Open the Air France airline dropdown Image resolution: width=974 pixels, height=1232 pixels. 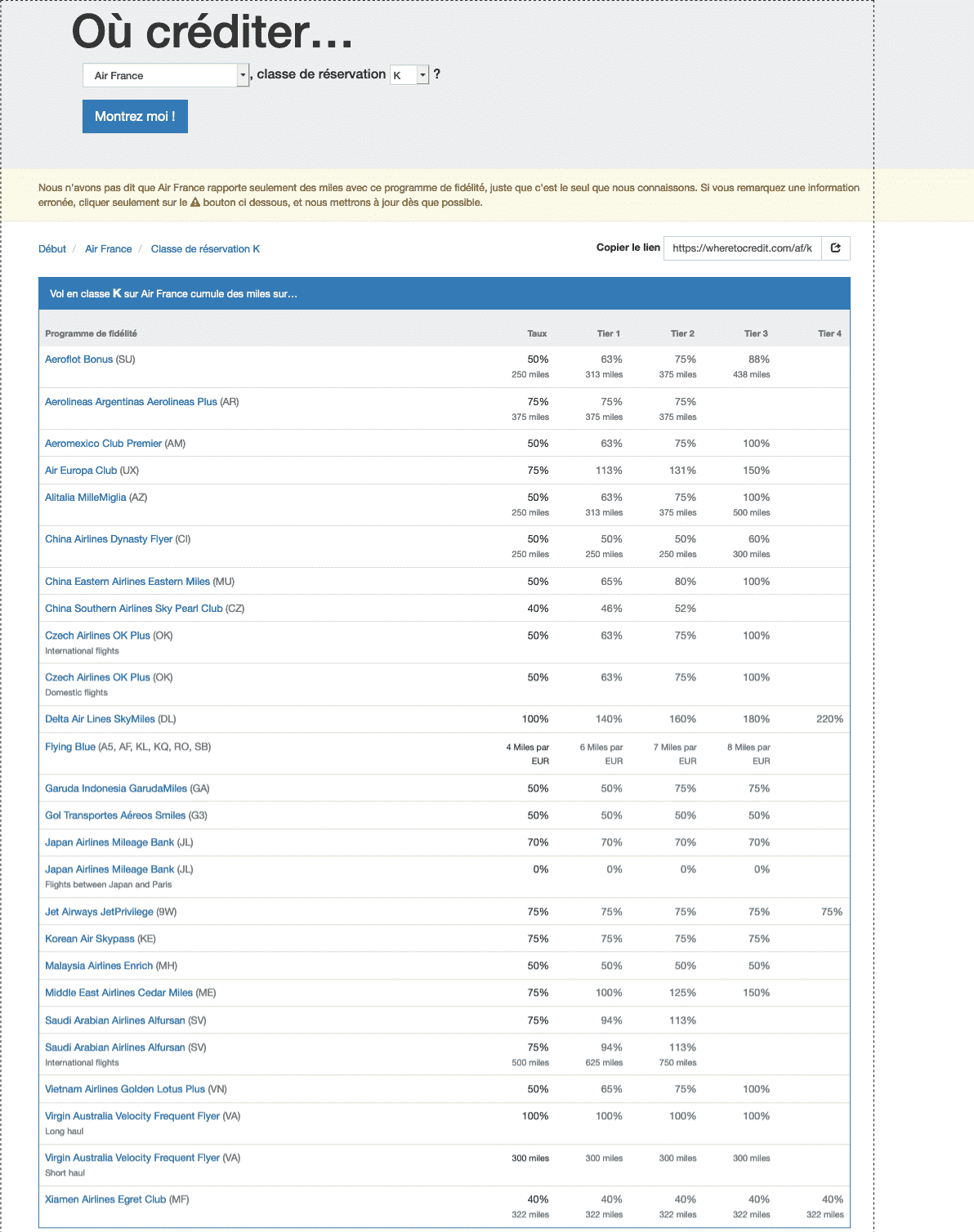(x=166, y=75)
